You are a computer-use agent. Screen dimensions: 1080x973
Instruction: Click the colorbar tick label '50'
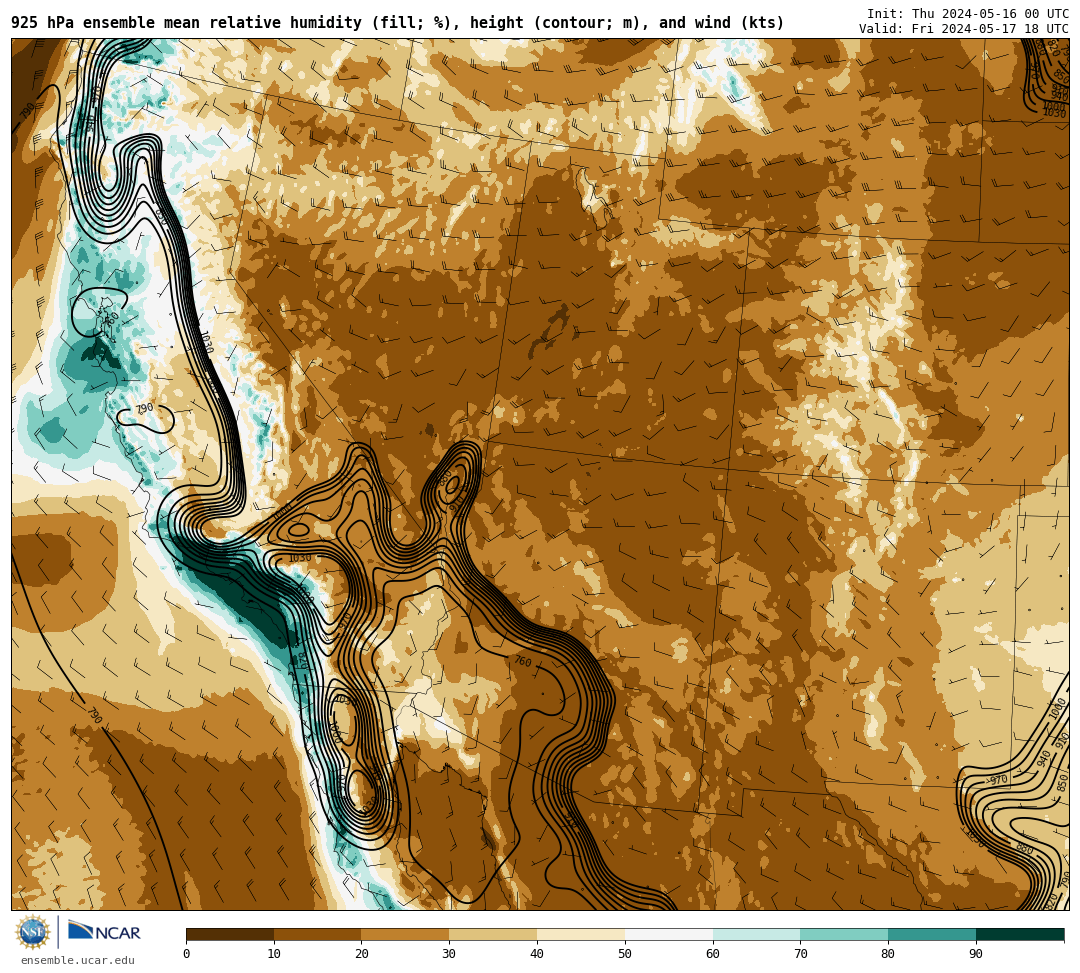pos(625,954)
